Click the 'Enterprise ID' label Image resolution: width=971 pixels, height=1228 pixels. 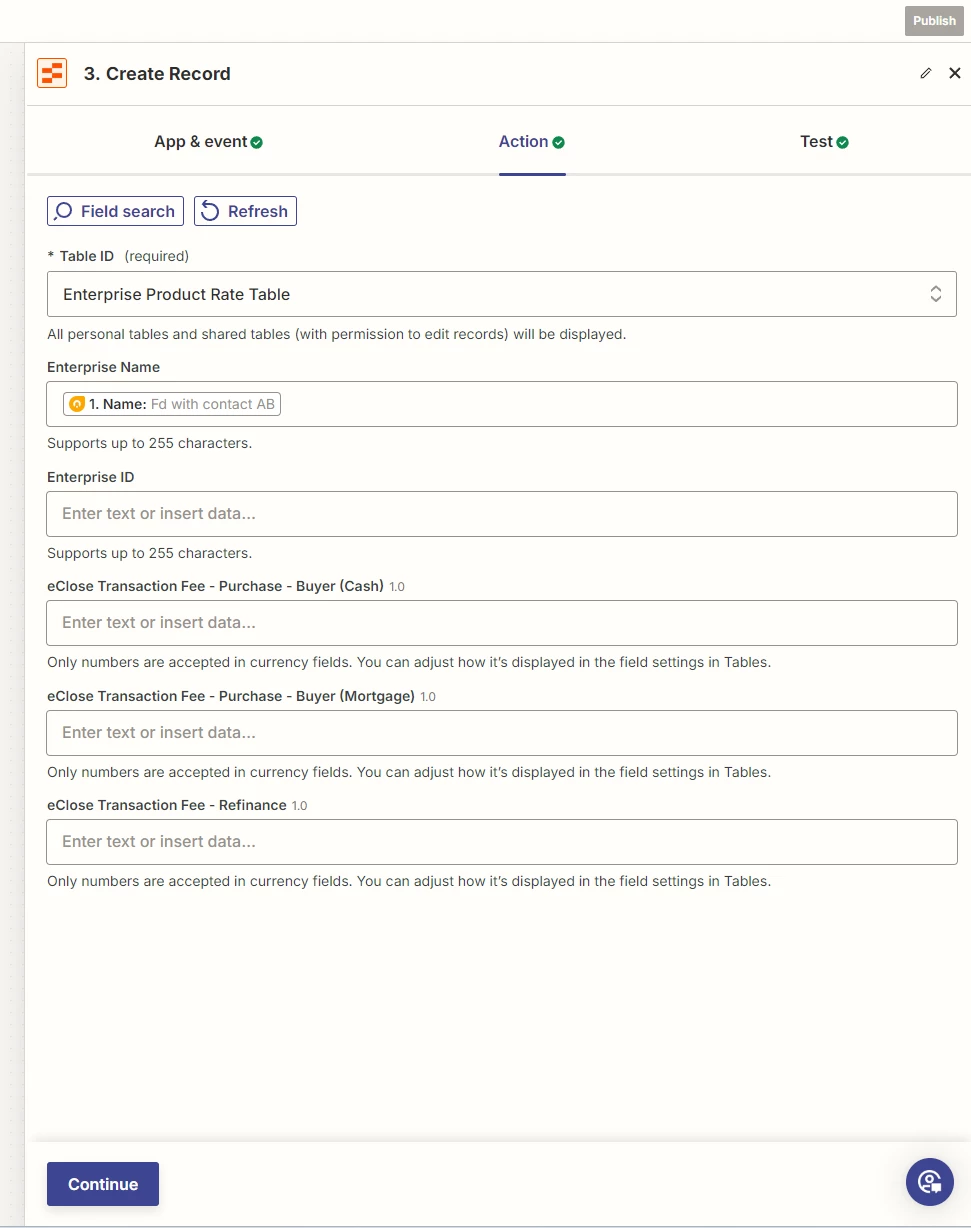pyautogui.click(x=90, y=477)
